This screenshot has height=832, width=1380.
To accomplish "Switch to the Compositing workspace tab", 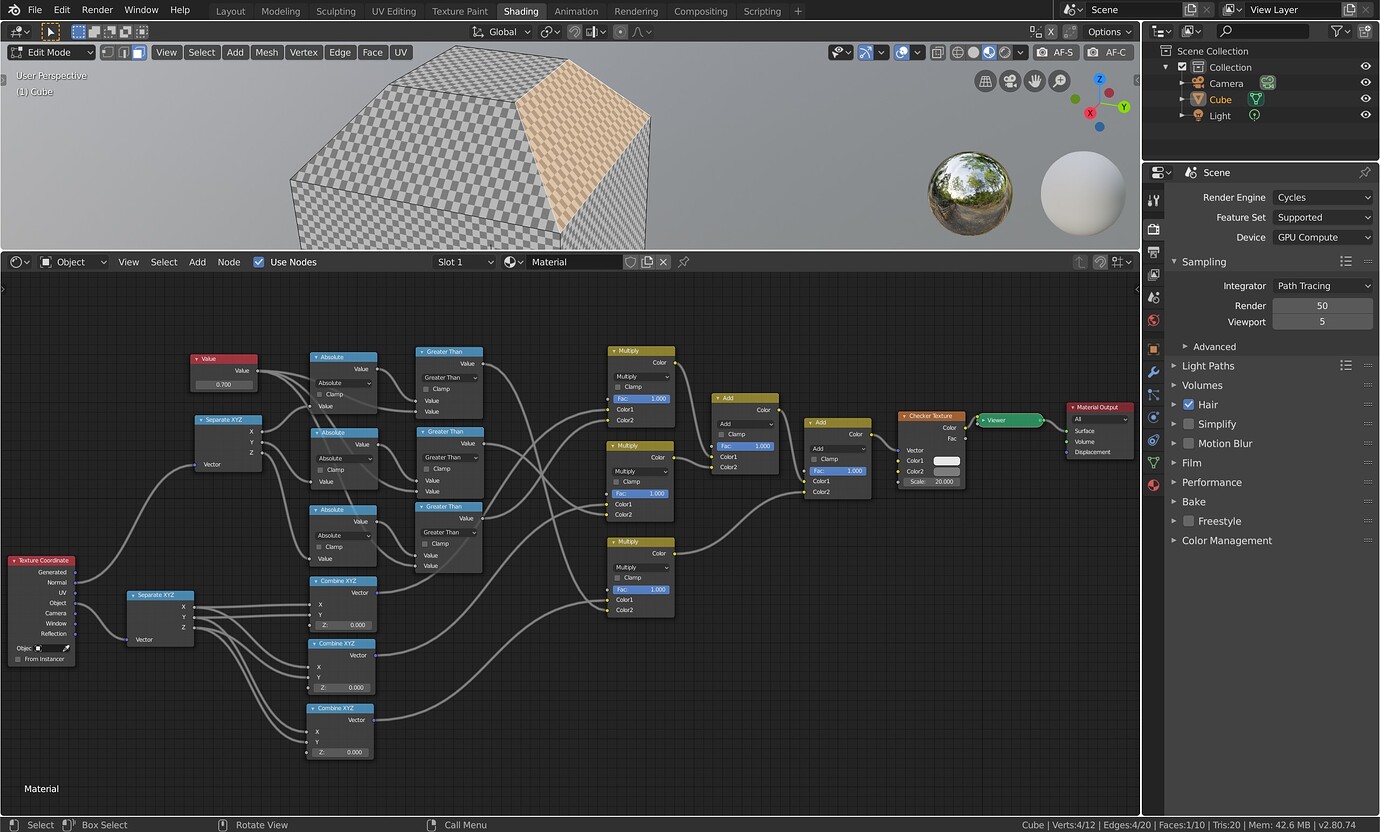I will tap(700, 11).
